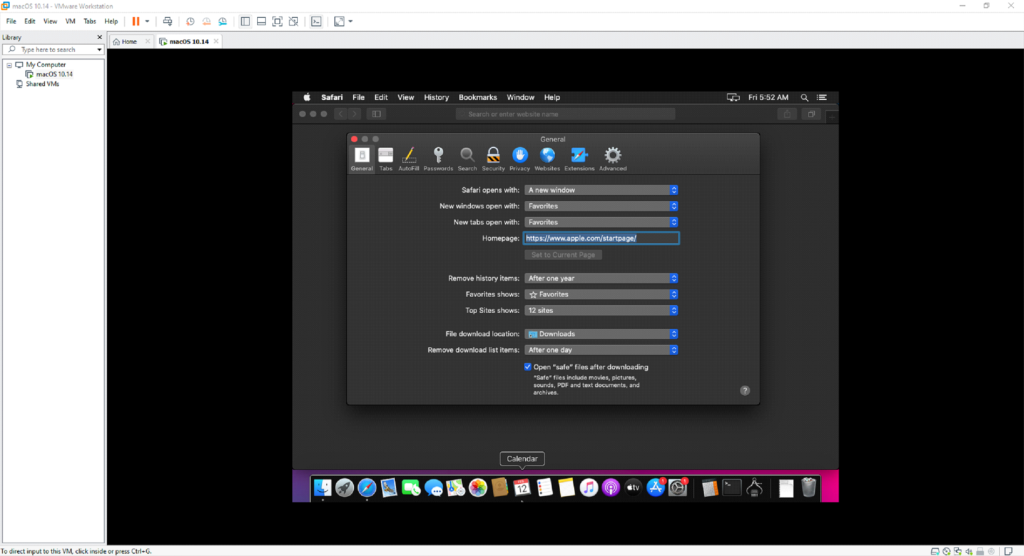Click the Homepage URL field

601,238
